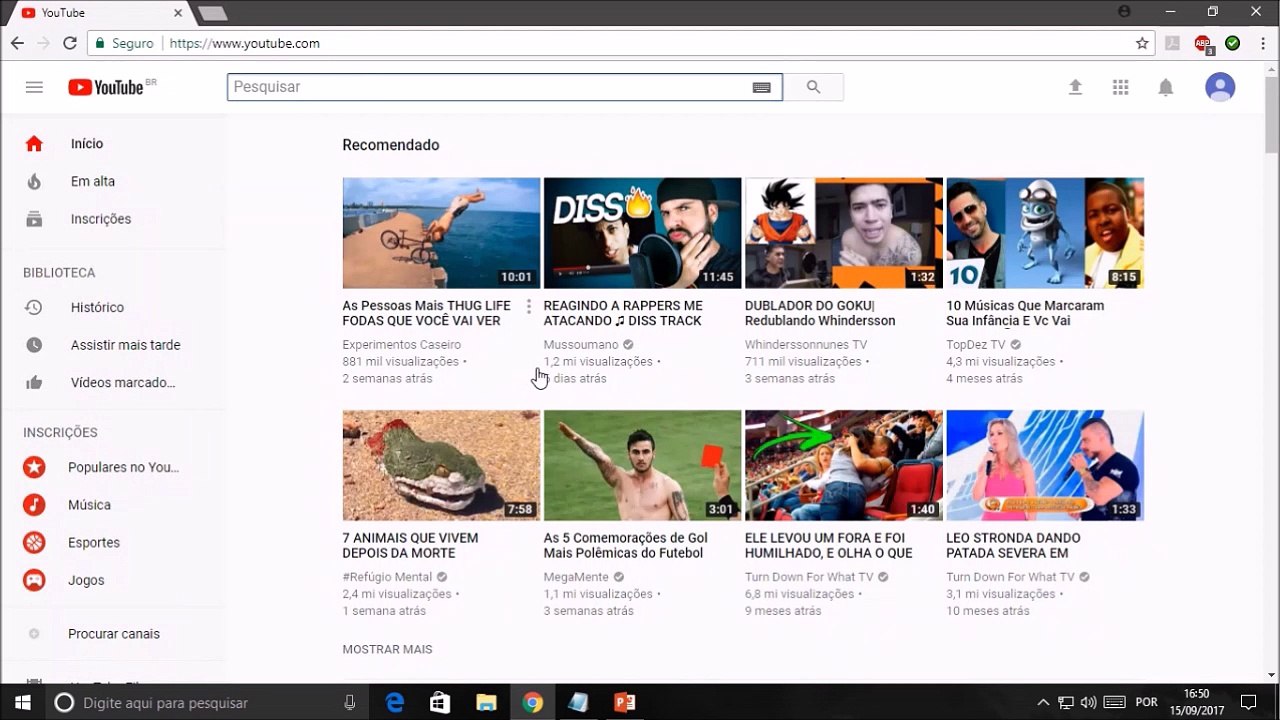Click the browser back arrow
This screenshot has width=1280, height=720.
tap(17, 43)
